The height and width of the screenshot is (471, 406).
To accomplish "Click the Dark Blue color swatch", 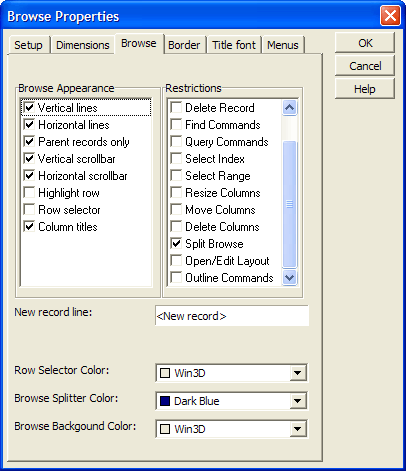I will [x=165, y=401].
